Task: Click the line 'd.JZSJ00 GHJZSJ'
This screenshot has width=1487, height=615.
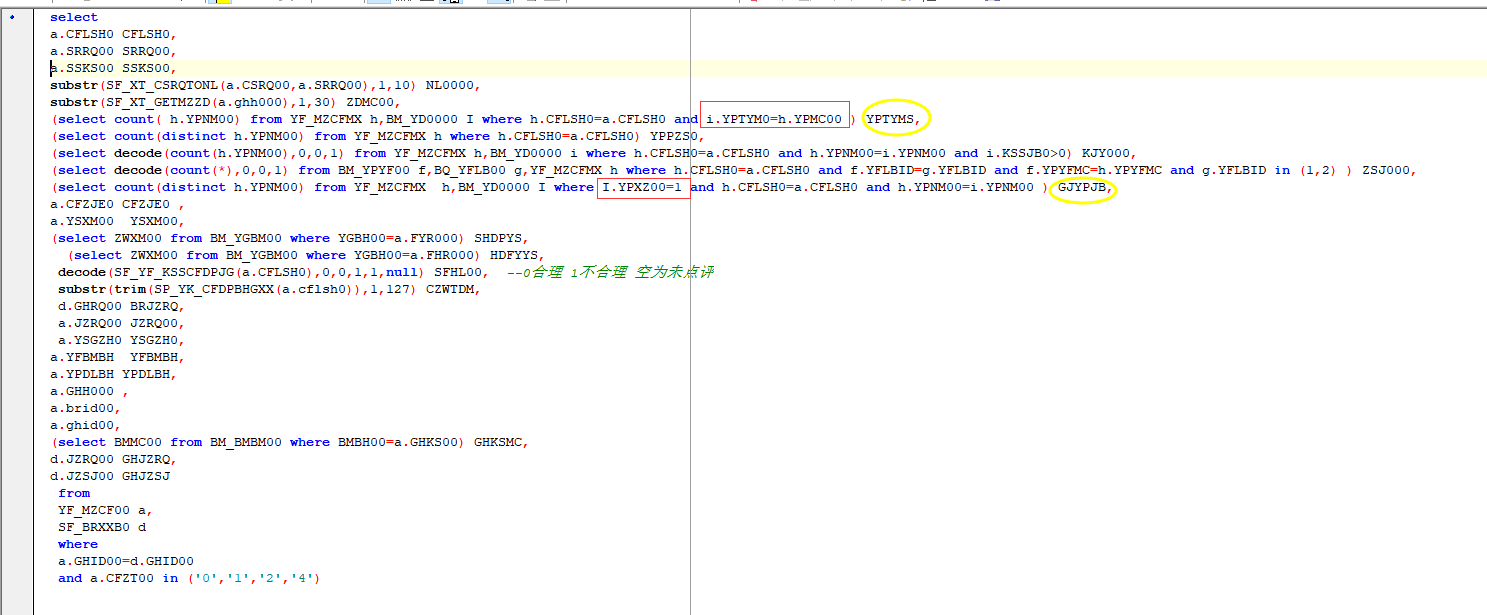Action: pos(109,476)
